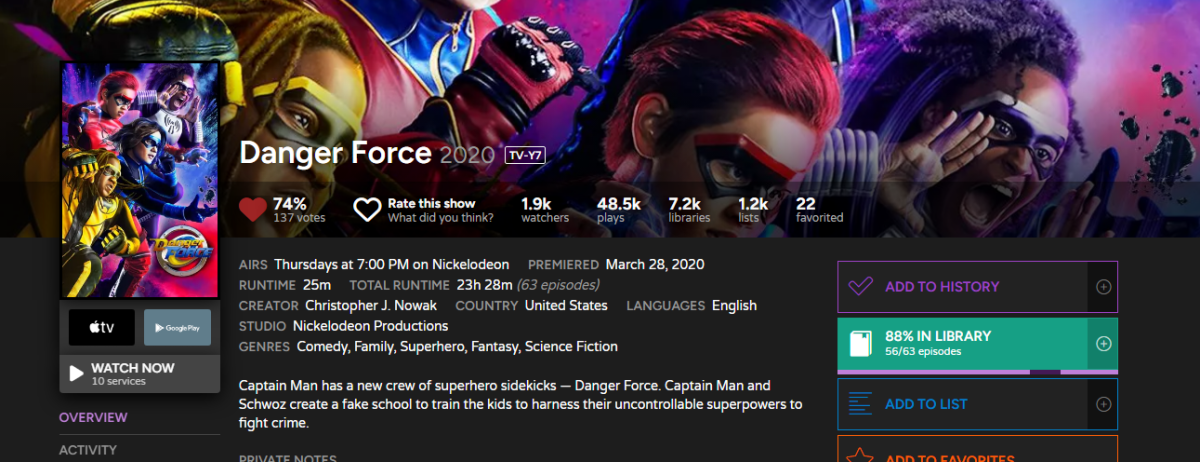
Task: Switch to the Activity tab
Action: tap(88, 450)
